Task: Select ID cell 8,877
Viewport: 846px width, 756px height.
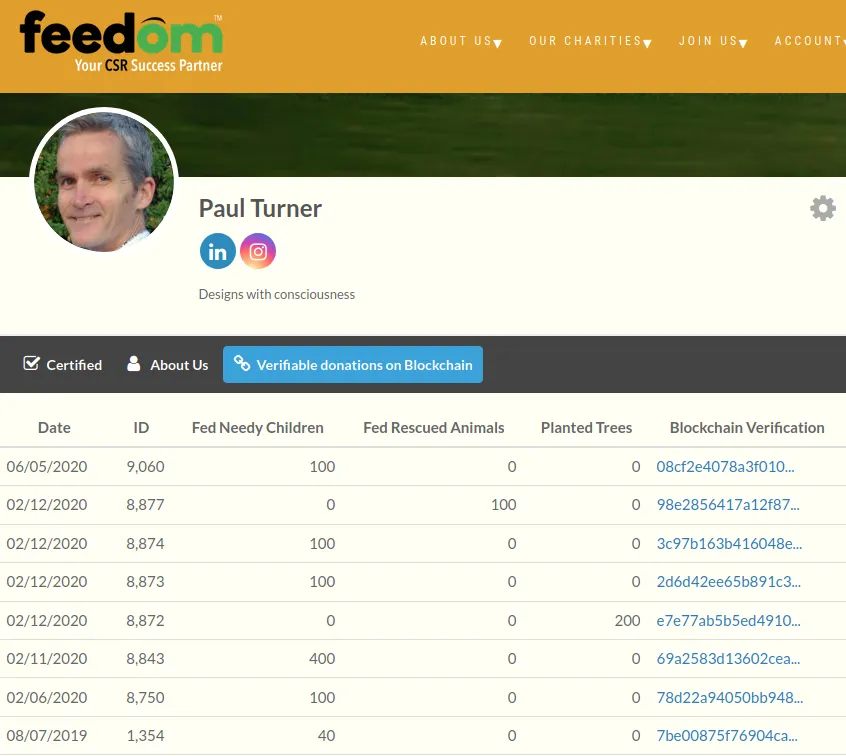Action: click(145, 505)
